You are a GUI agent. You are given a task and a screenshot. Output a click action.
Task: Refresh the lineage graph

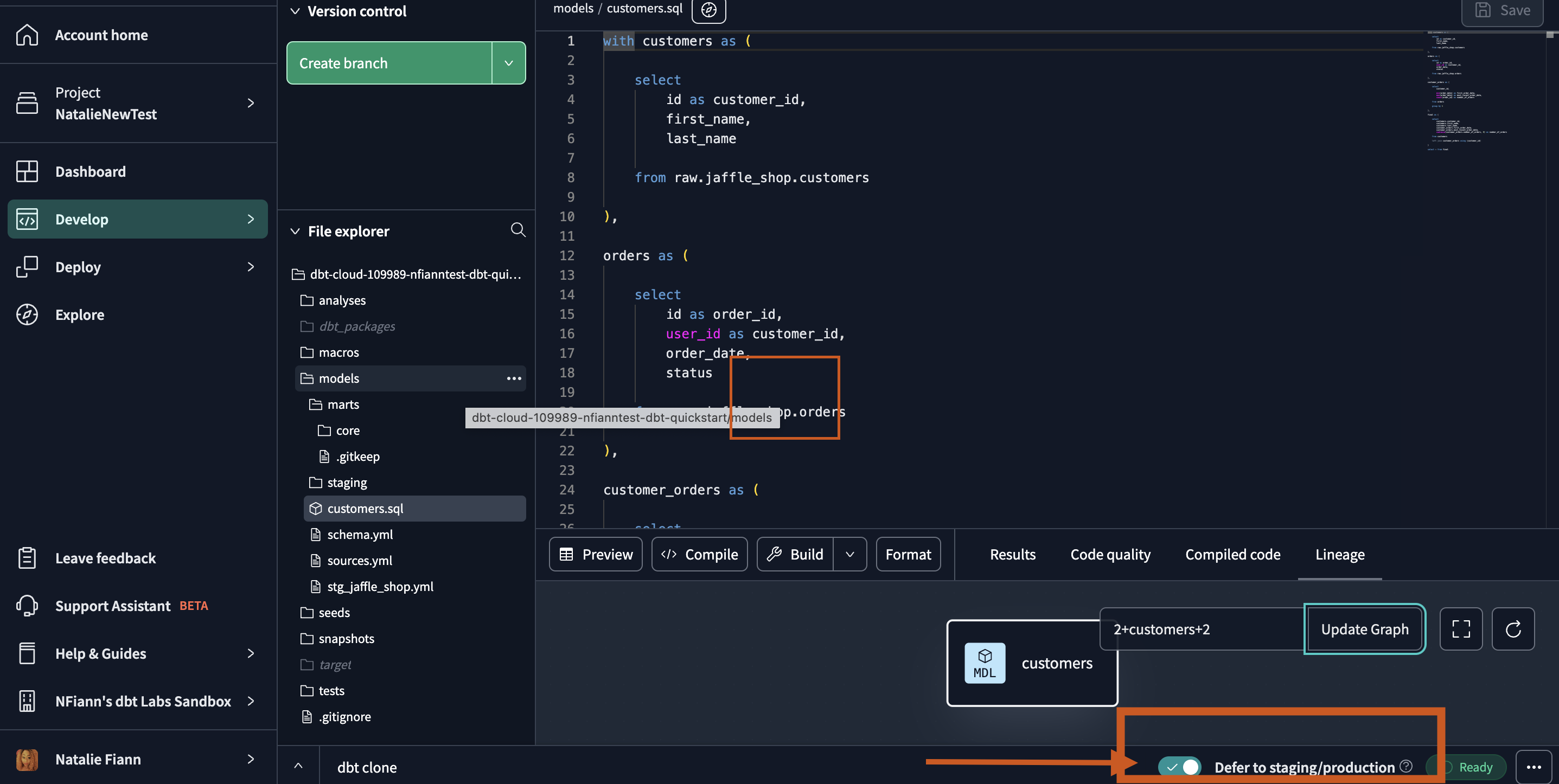(1513, 629)
